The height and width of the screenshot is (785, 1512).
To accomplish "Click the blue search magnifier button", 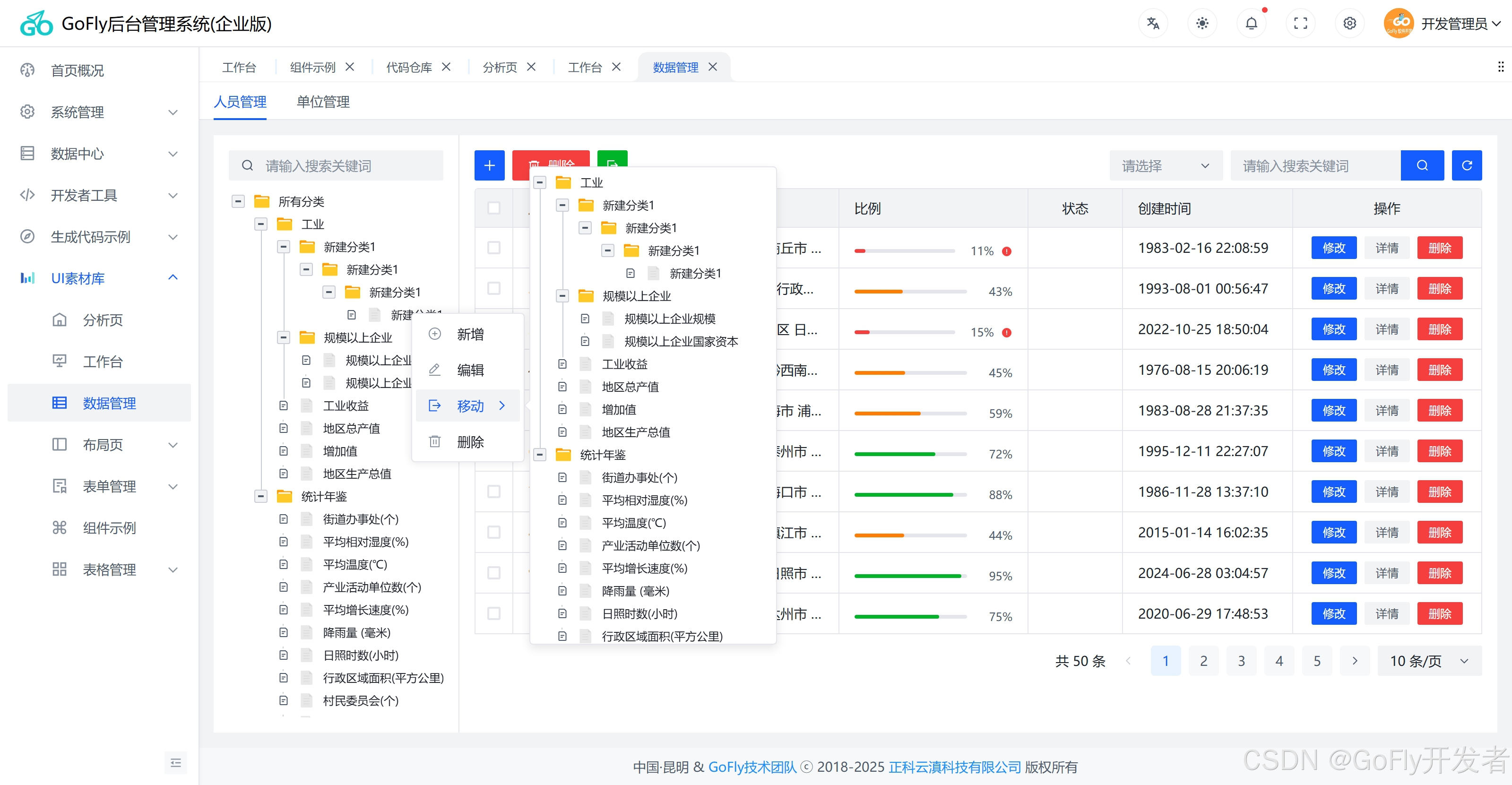I will (1422, 165).
